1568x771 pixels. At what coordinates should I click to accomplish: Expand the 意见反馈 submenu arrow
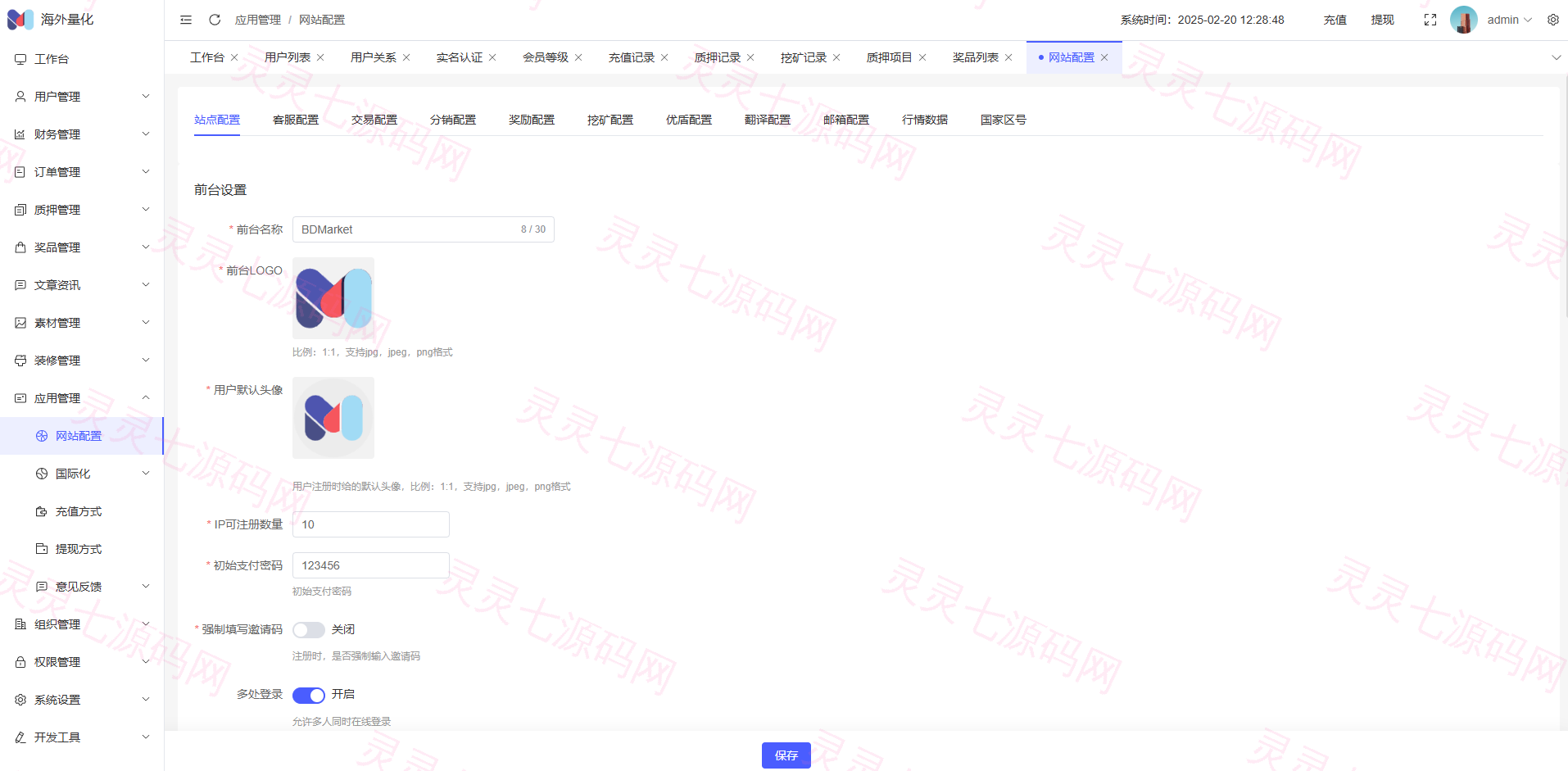146,587
